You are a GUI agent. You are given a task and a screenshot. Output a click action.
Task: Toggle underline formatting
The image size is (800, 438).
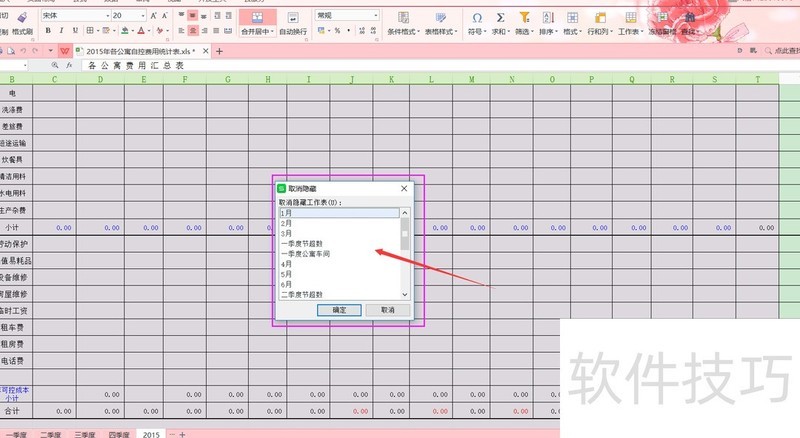pos(75,31)
